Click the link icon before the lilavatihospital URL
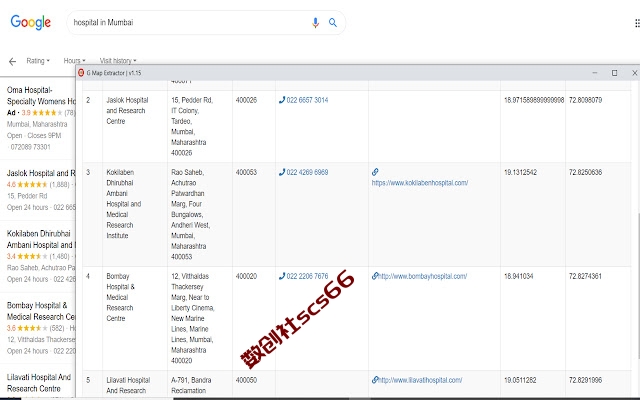Viewport: 640px width, 400px height. point(375,380)
